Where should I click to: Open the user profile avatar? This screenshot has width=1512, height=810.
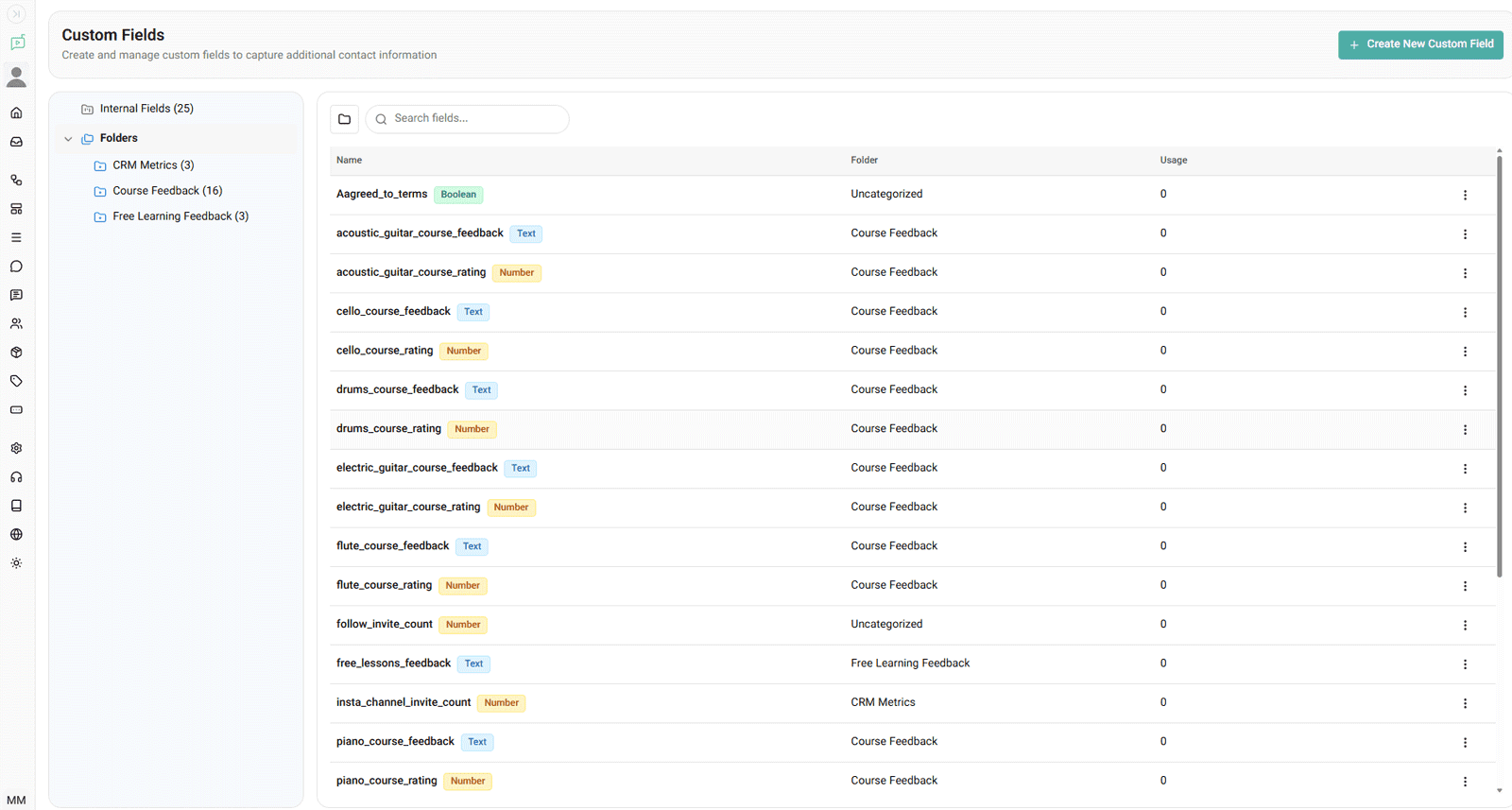pos(16,77)
